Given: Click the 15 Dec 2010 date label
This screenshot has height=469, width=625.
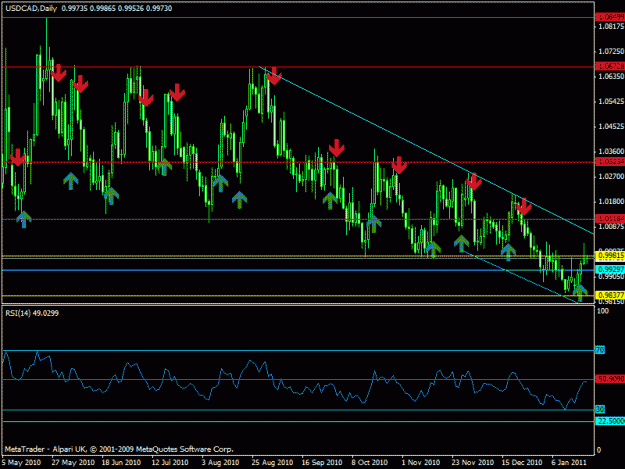Looking at the screenshot, I should click(522, 462).
